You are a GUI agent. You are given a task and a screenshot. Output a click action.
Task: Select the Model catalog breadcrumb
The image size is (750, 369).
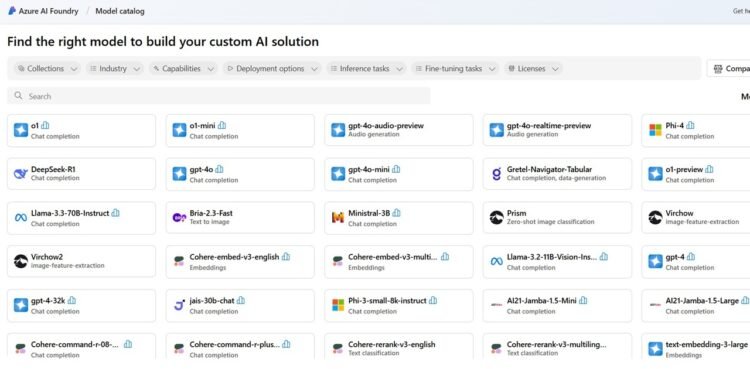coord(120,11)
